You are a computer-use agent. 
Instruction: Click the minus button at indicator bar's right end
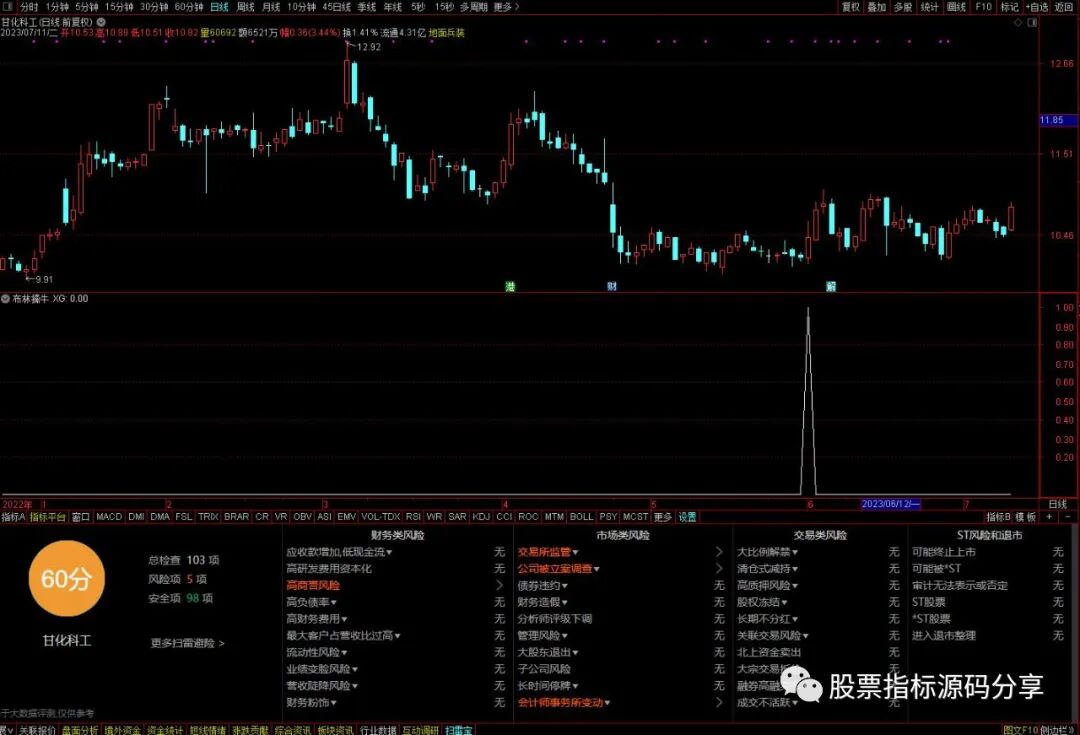tap(1068, 517)
